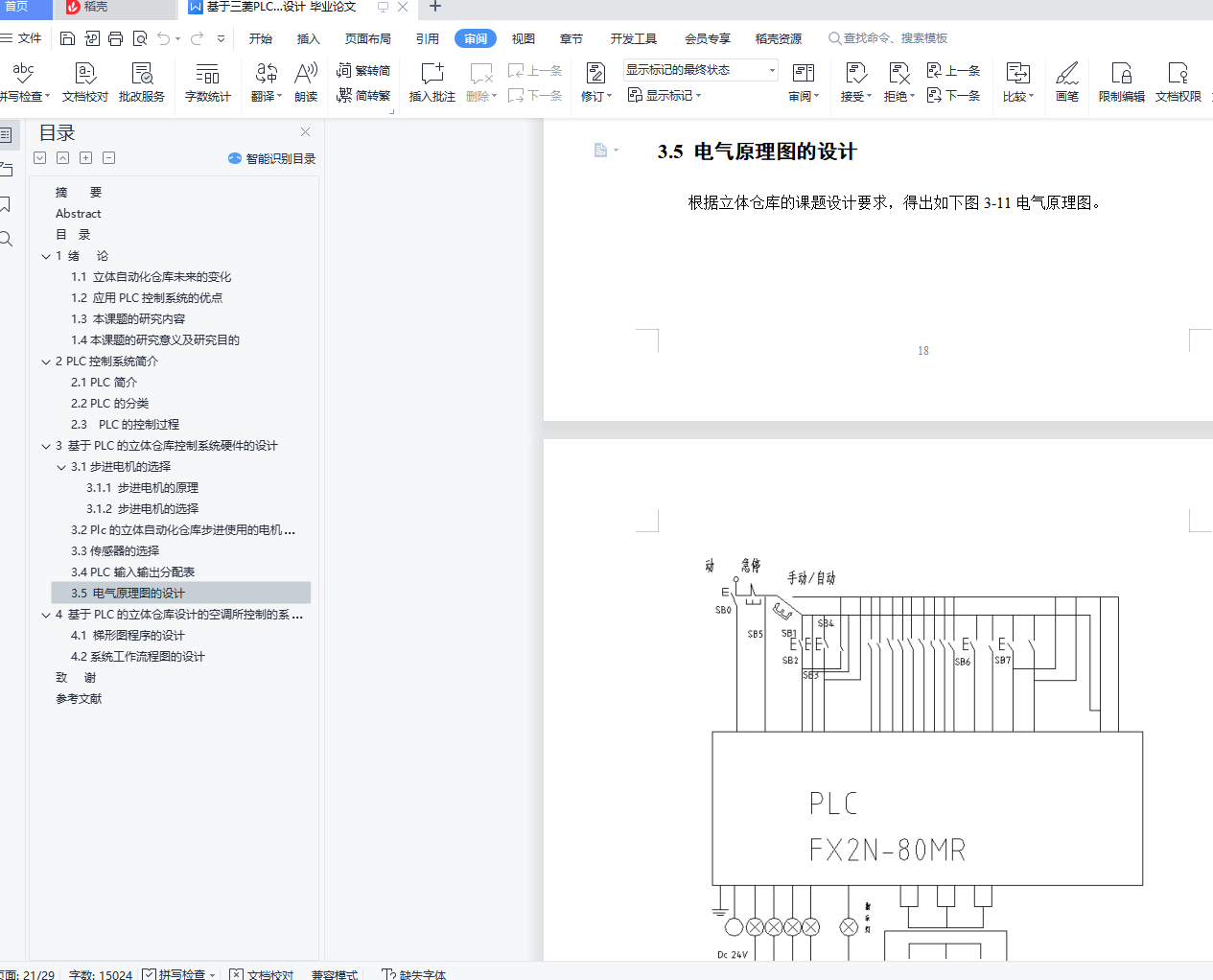1213x980 pixels.
Task: Open the 字数统计 word count tool
Action: coord(208,82)
